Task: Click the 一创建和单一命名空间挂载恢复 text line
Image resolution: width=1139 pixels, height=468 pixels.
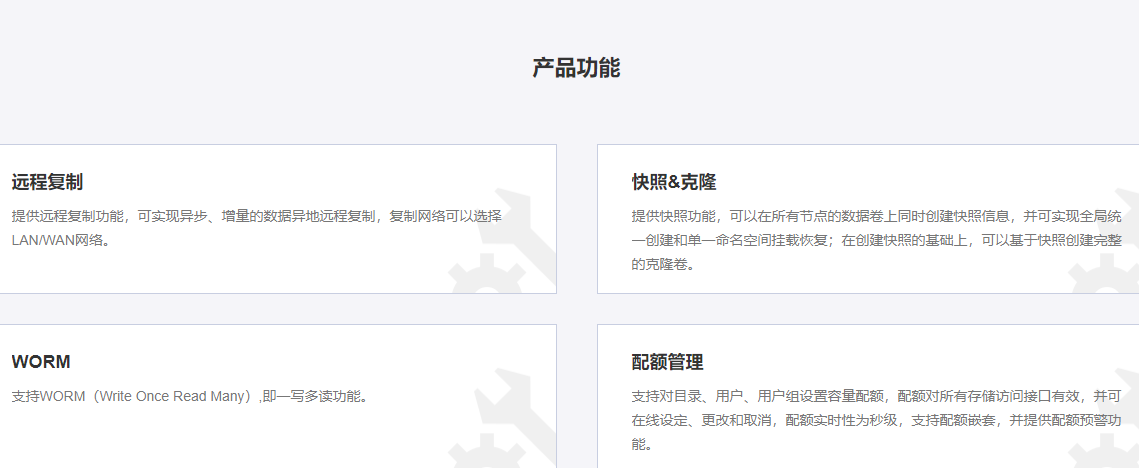Action: [876, 240]
